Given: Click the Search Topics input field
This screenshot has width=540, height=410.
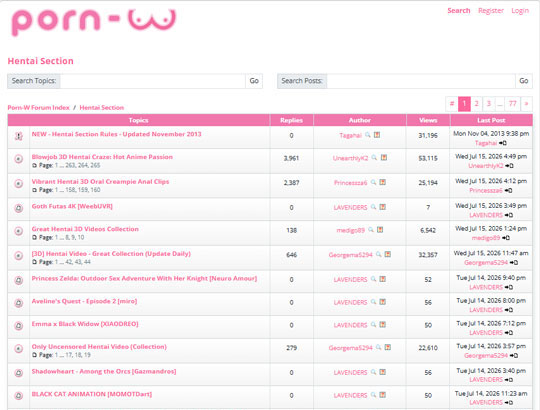Looking at the screenshot, I should click(x=153, y=81).
